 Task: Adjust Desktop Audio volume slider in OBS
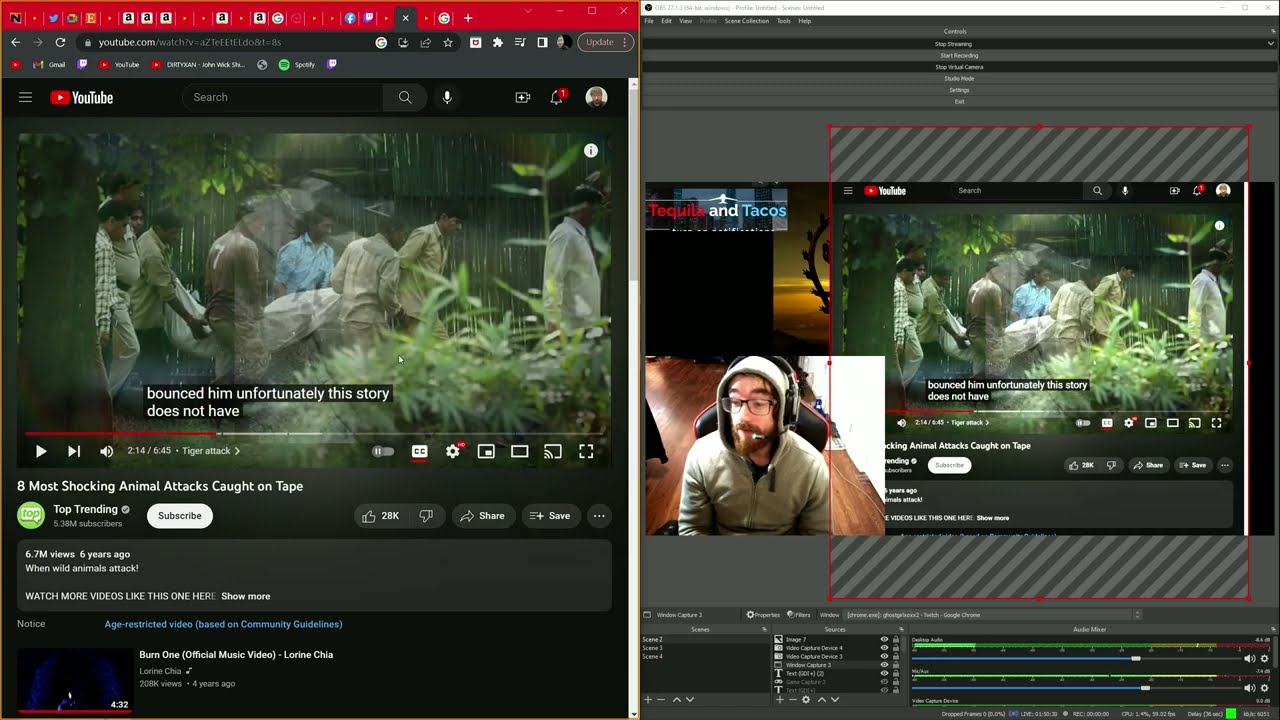1075,658
